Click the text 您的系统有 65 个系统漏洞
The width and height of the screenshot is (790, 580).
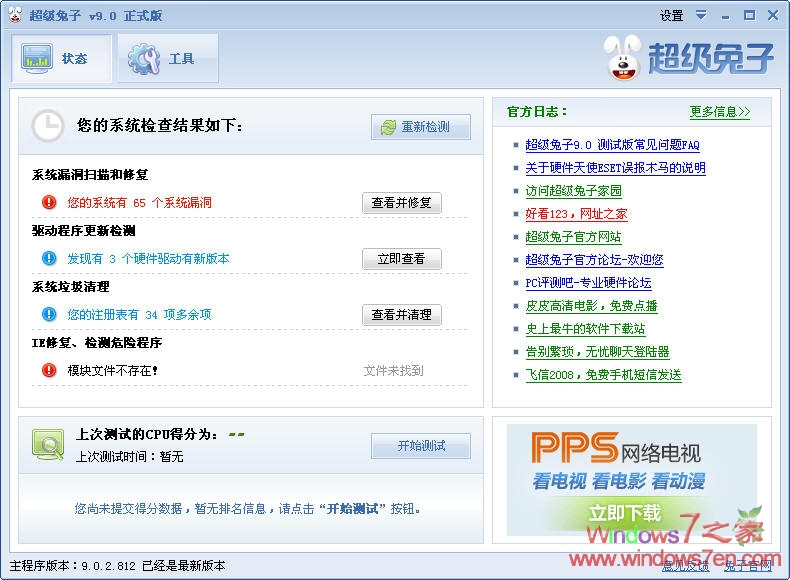[140, 203]
